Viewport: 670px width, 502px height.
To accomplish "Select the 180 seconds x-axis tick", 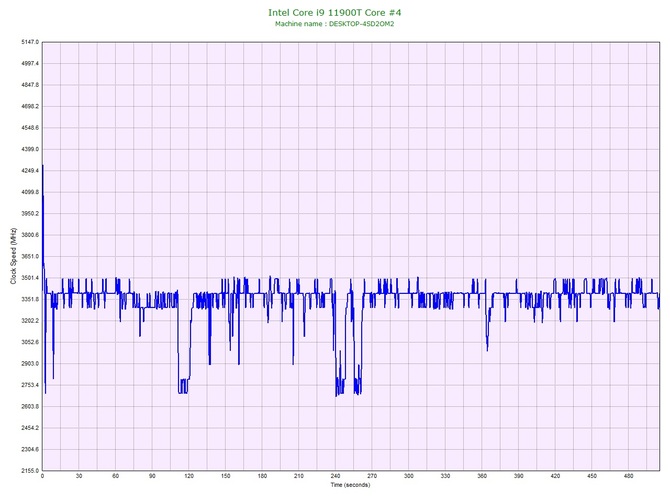I will [262, 476].
